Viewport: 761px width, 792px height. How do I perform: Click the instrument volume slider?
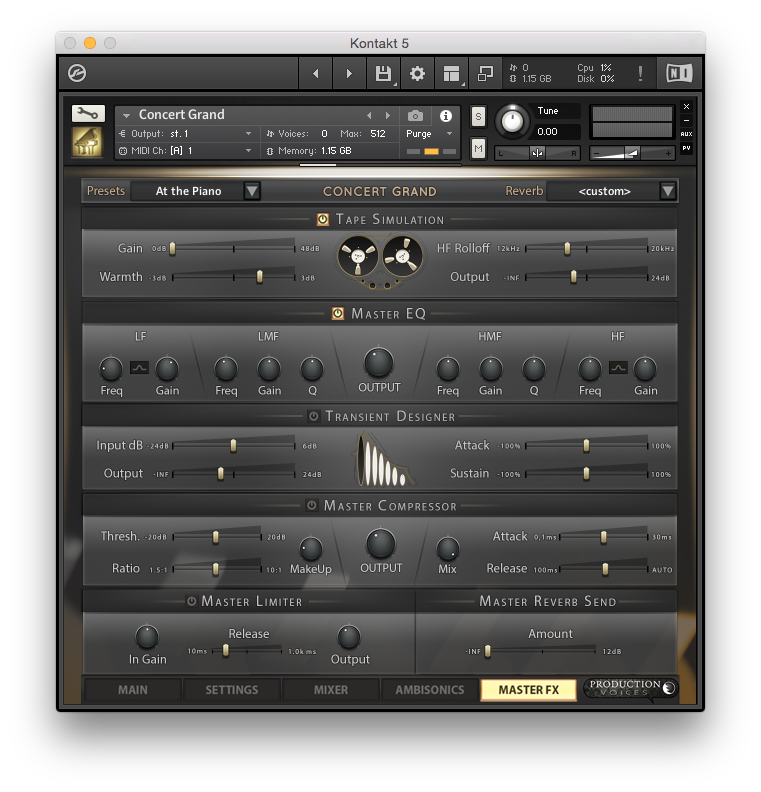point(632,153)
